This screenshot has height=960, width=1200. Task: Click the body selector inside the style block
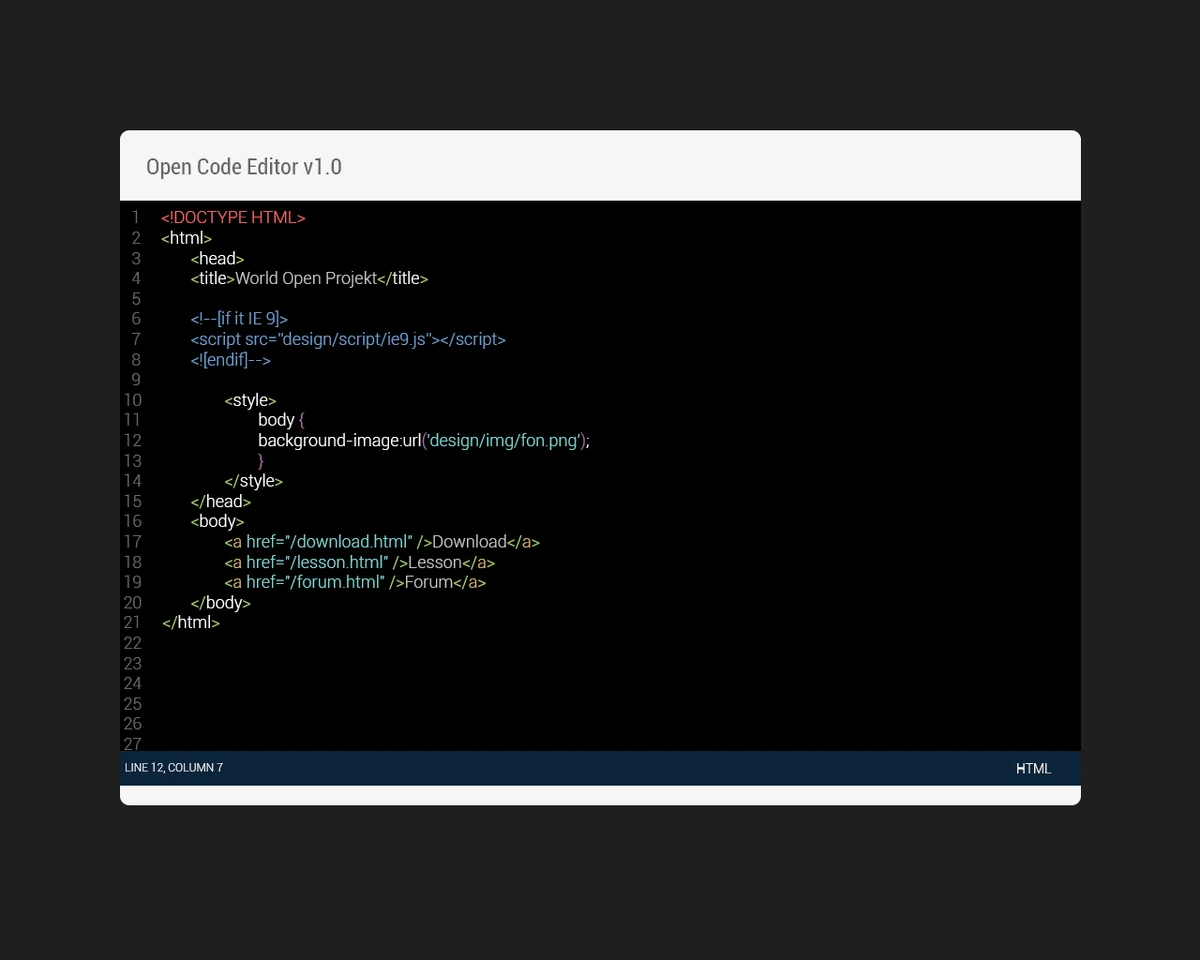(x=276, y=419)
